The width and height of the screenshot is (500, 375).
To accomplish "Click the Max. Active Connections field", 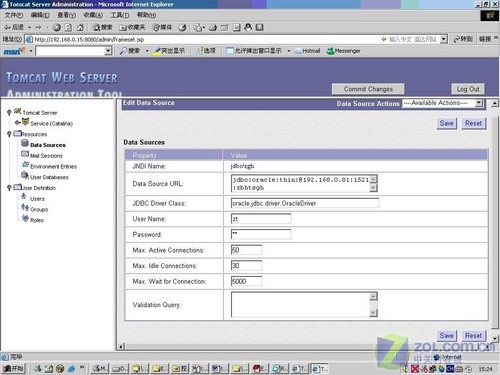I will [x=246, y=250].
